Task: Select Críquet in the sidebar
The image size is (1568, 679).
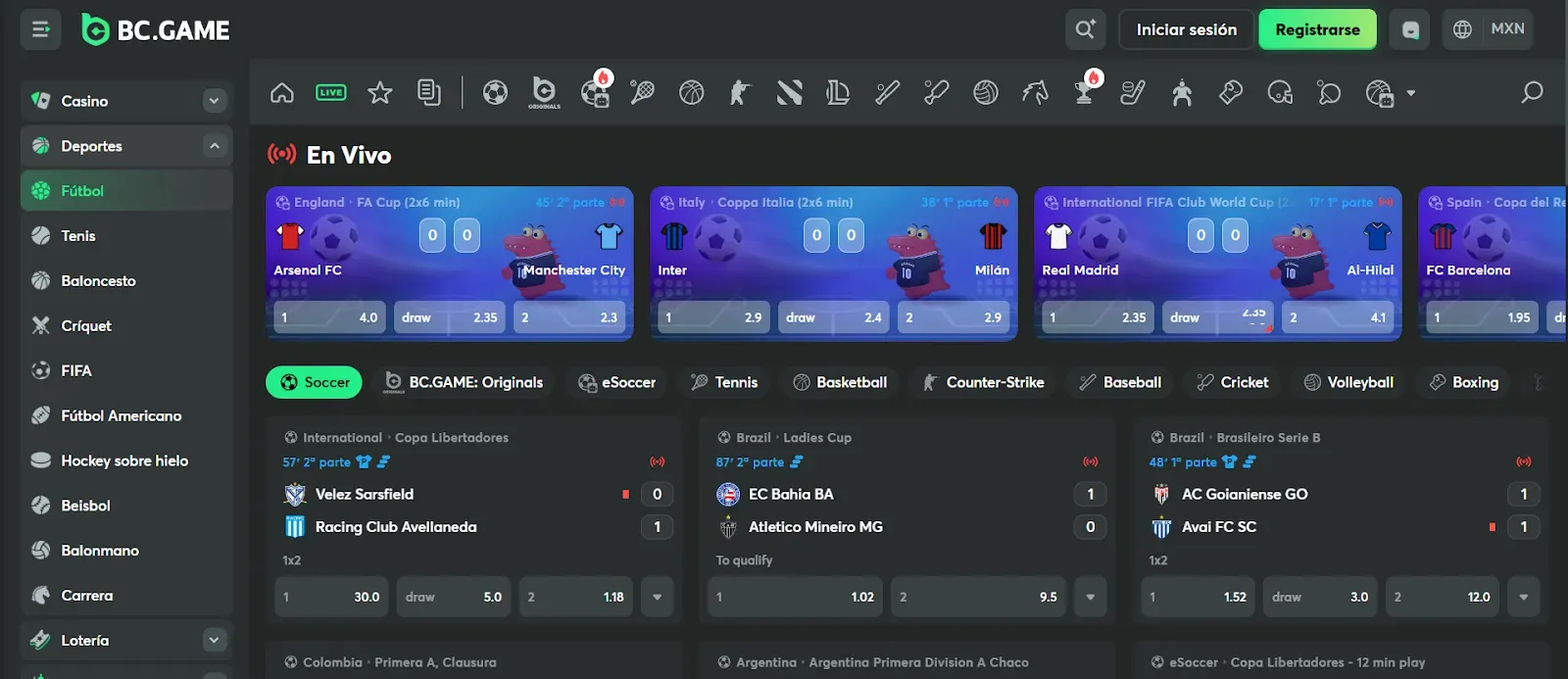Action: tap(126, 326)
